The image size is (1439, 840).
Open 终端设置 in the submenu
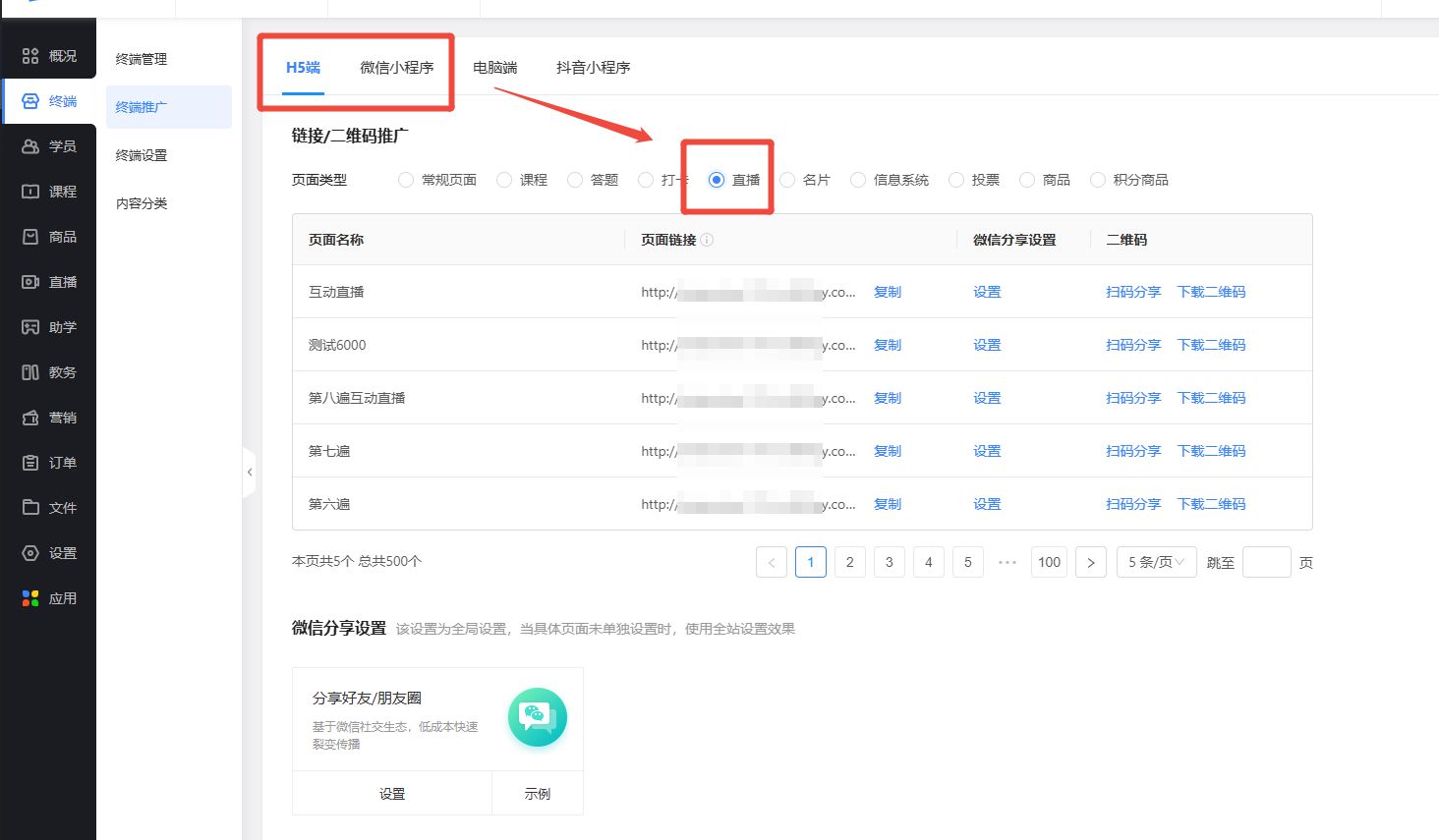pos(142,155)
